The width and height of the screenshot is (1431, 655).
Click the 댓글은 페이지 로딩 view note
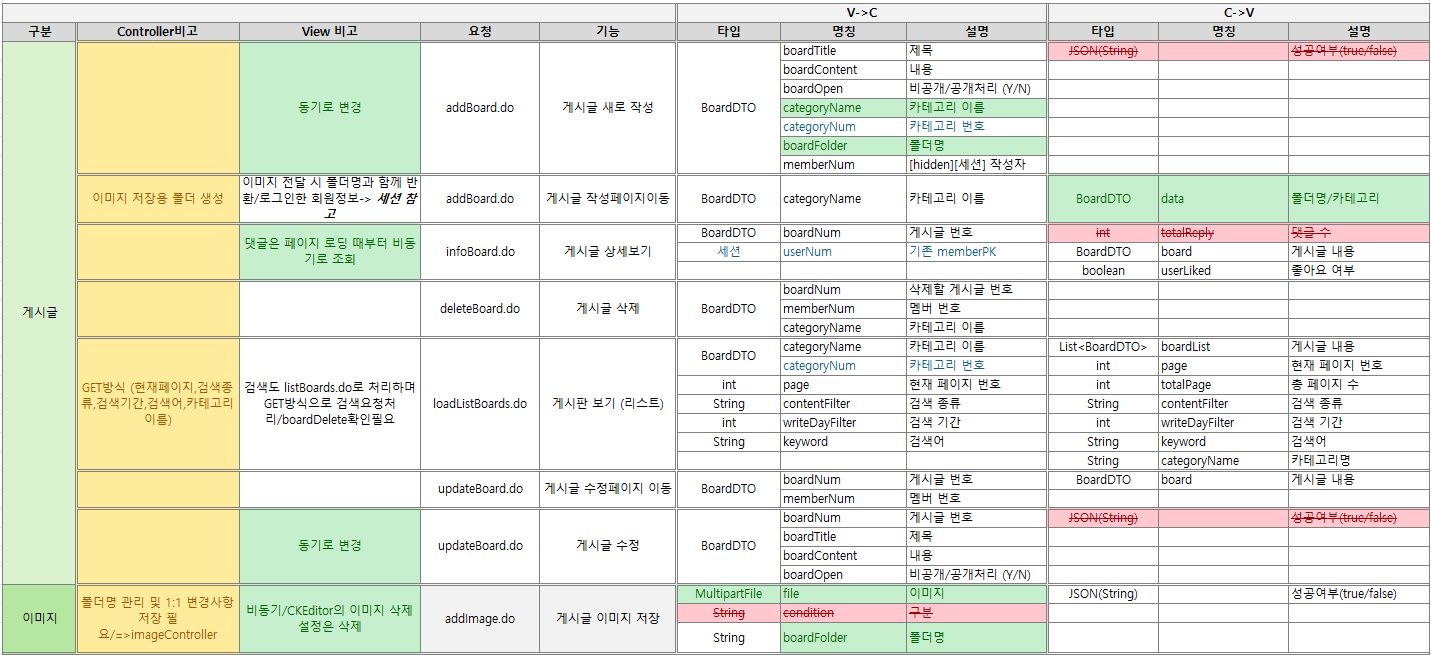pyautogui.click(x=329, y=252)
